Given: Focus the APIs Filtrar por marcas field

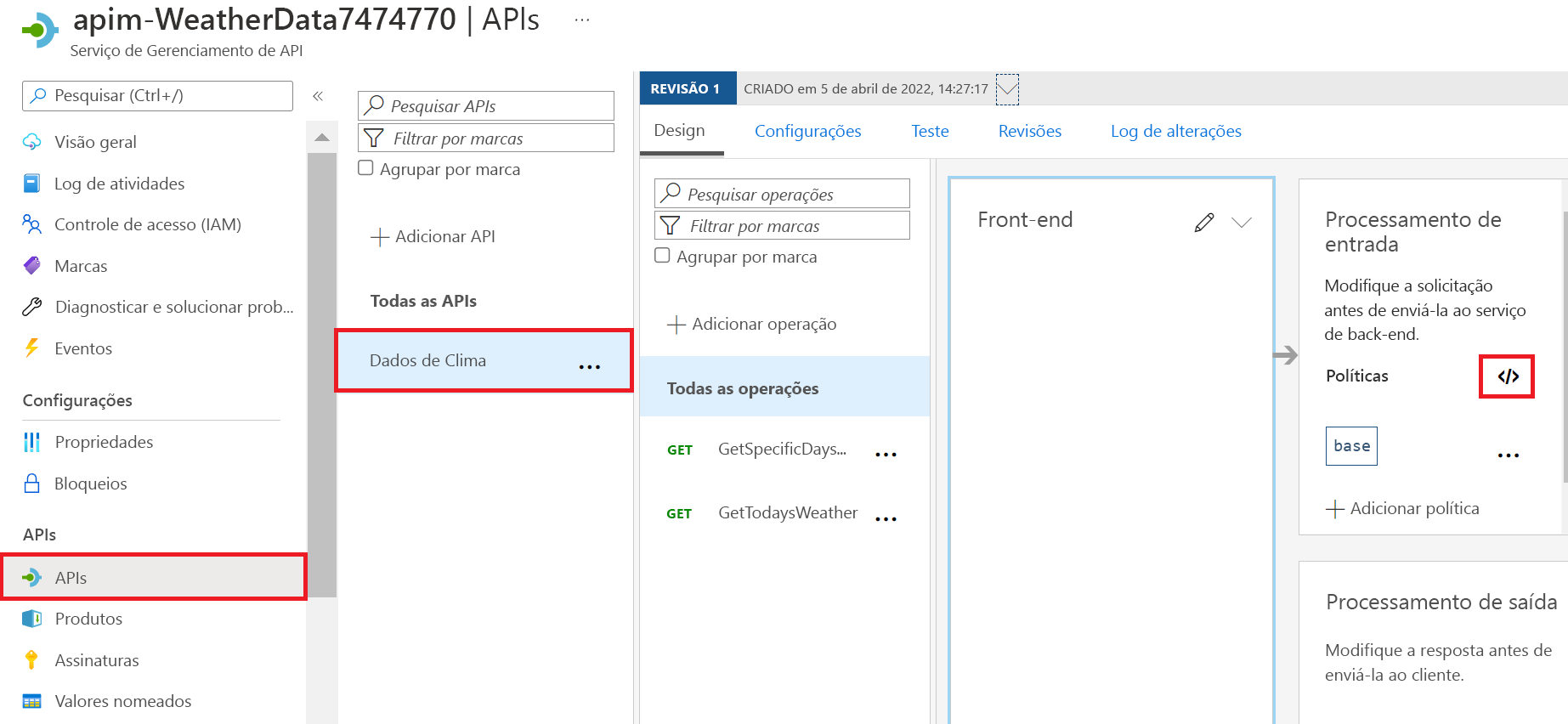Looking at the screenshot, I should tap(486, 138).
